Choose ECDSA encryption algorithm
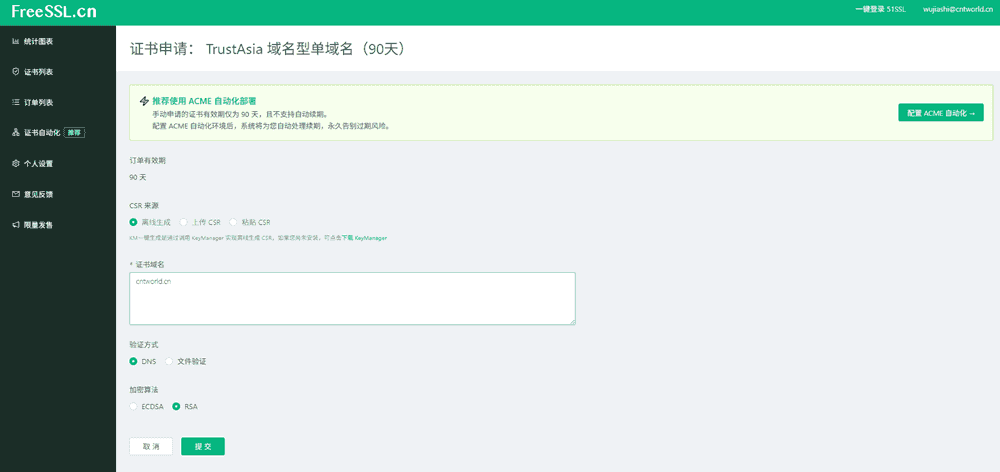 [x=134, y=407]
